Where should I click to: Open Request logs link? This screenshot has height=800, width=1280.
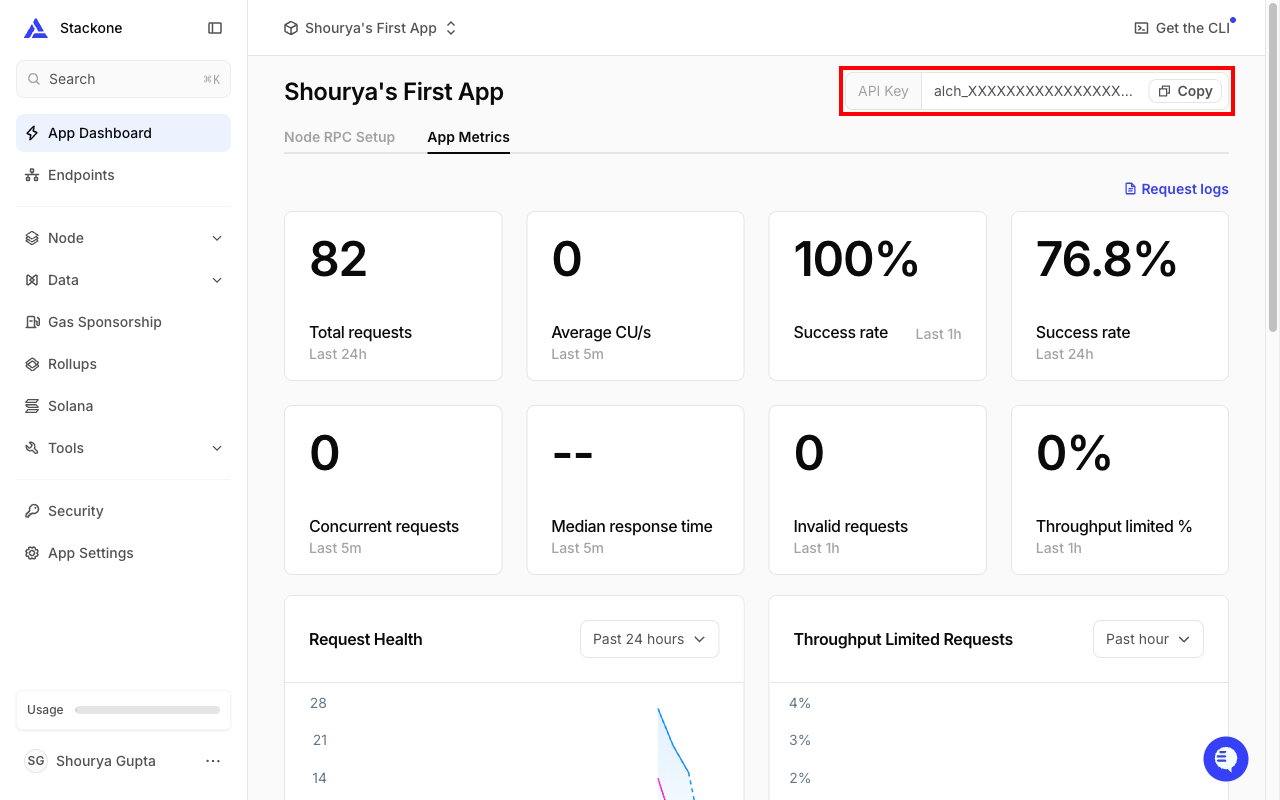coord(1176,189)
